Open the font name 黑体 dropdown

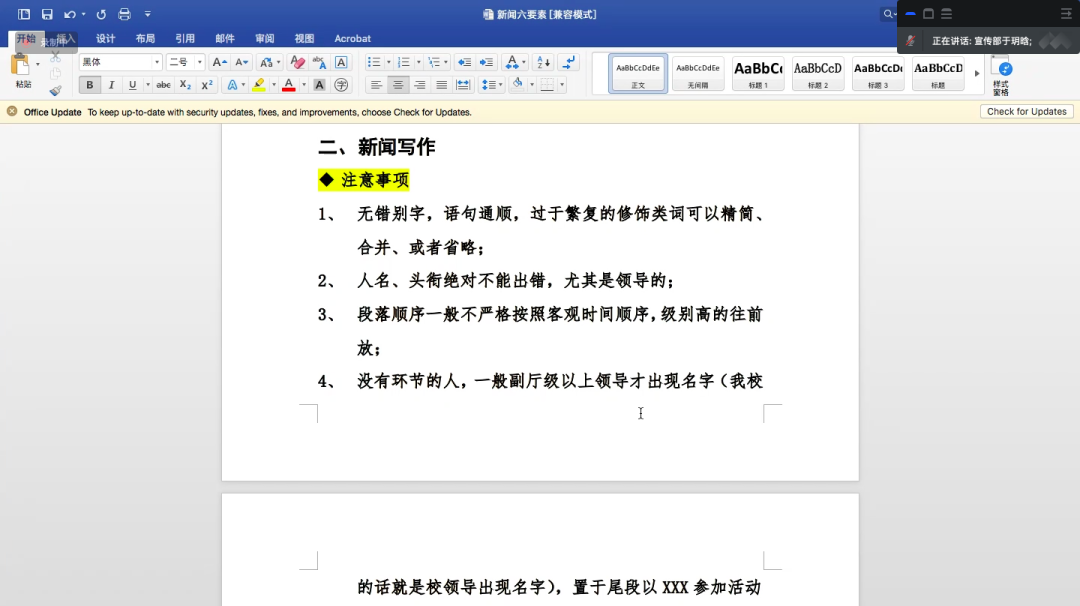click(x=157, y=62)
